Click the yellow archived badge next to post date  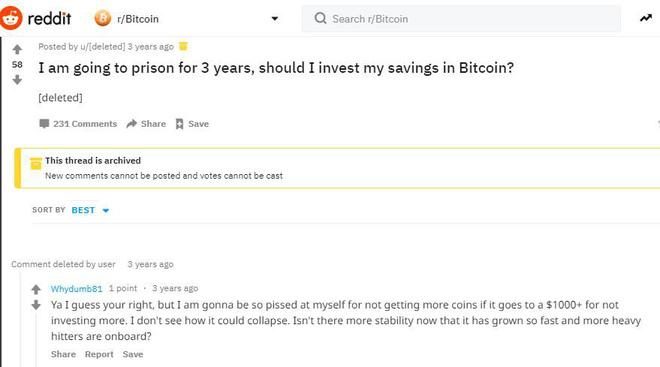(183, 46)
